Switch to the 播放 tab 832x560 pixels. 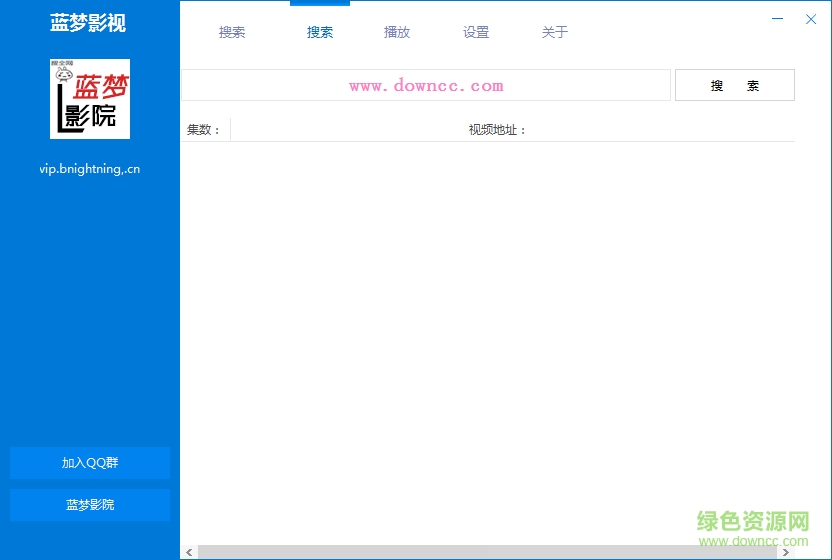click(397, 32)
